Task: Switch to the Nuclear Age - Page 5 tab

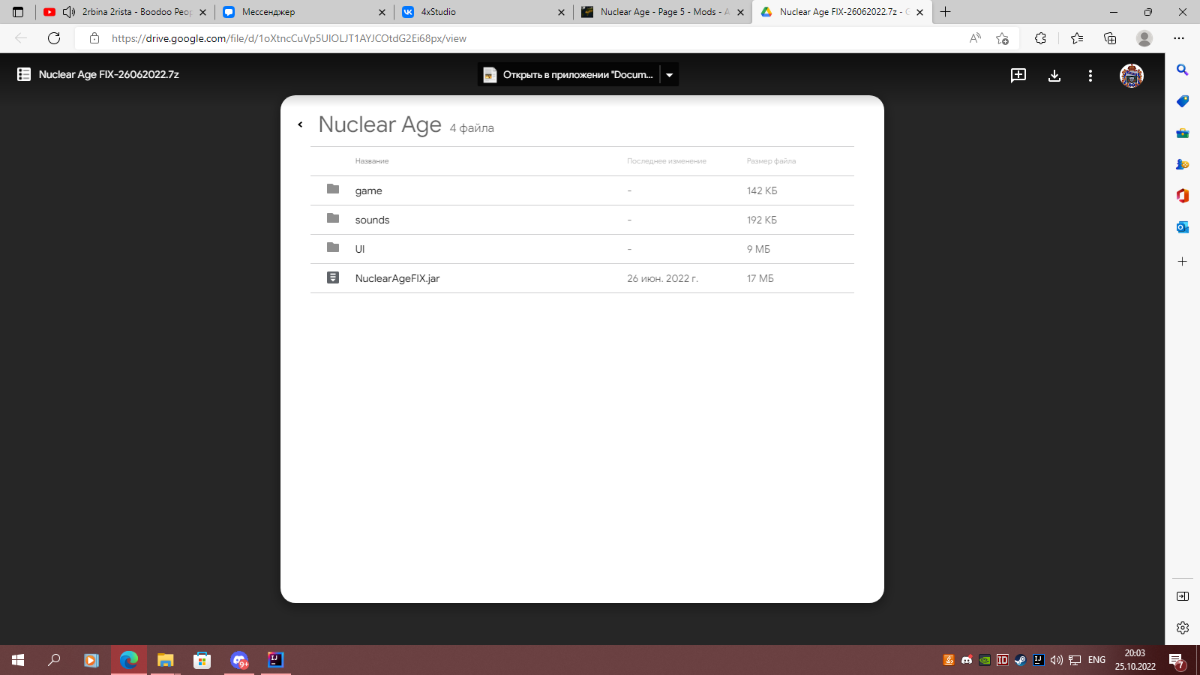Action: (x=664, y=12)
